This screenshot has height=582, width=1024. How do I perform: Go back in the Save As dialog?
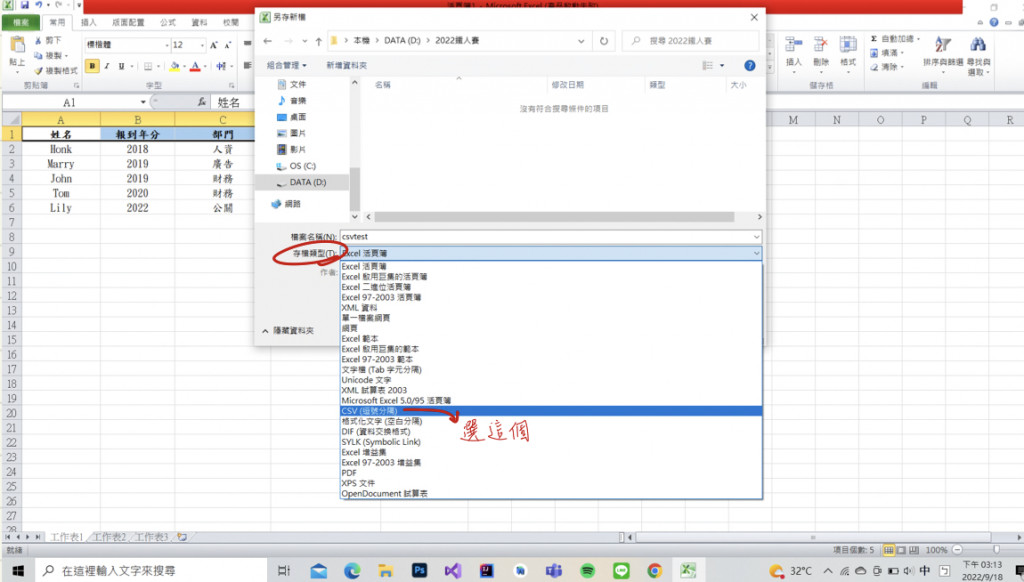point(268,40)
